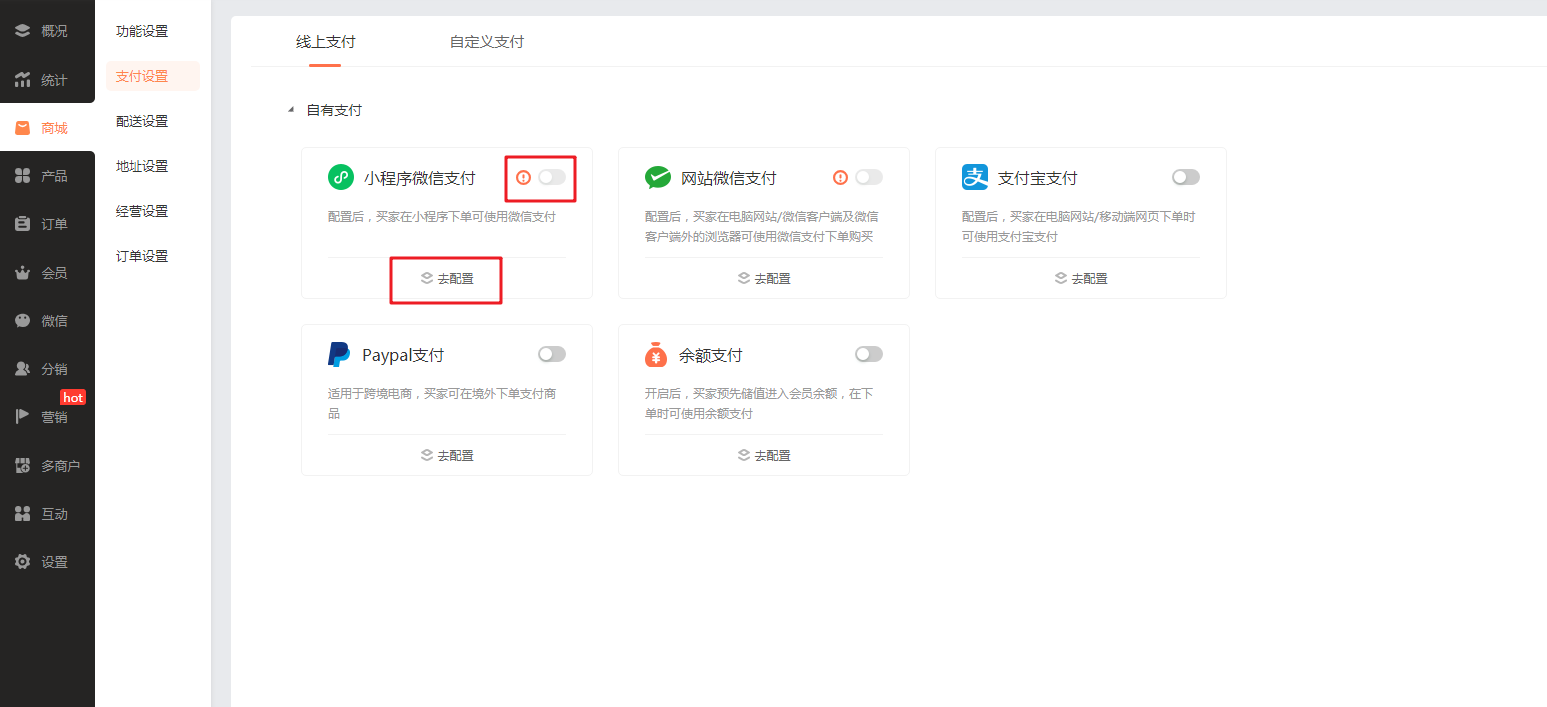Click the hot badge near 营销
The width and height of the screenshot is (1547, 707).
coord(73,397)
